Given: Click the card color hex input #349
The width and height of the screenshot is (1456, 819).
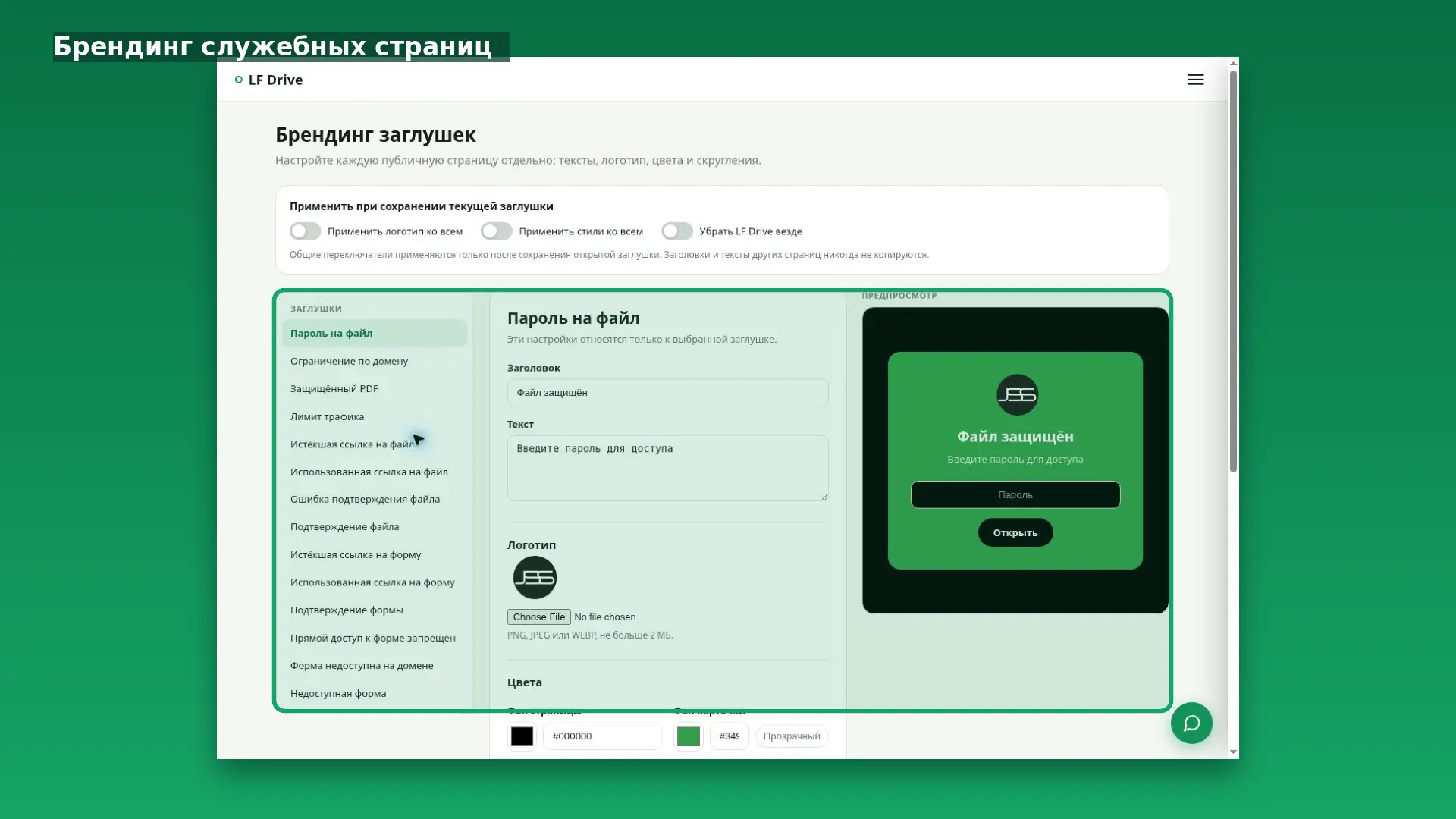Looking at the screenshot, I should coord(730,736).
